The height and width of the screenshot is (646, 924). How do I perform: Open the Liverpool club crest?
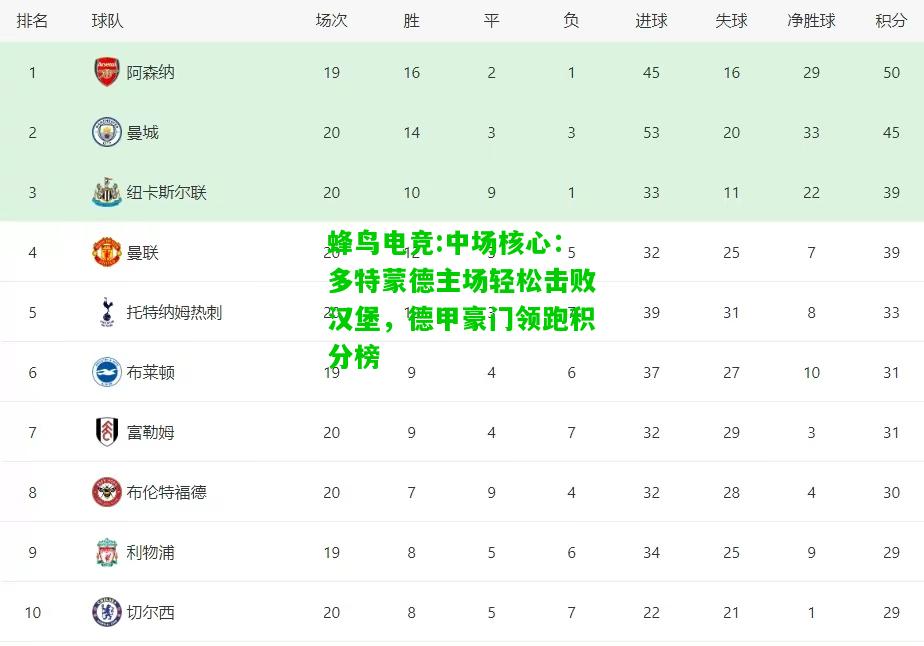point(107,552)
